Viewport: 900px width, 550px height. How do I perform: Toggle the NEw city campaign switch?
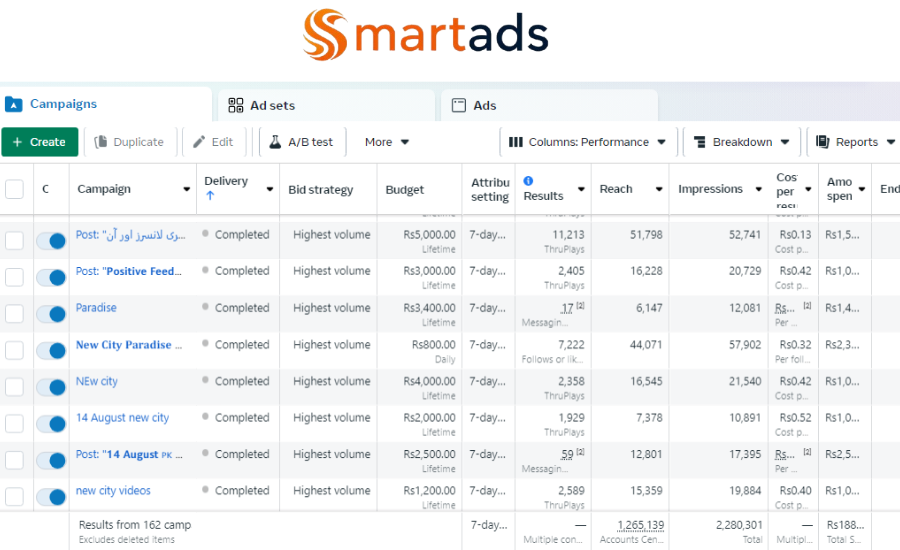coord(51,388)
